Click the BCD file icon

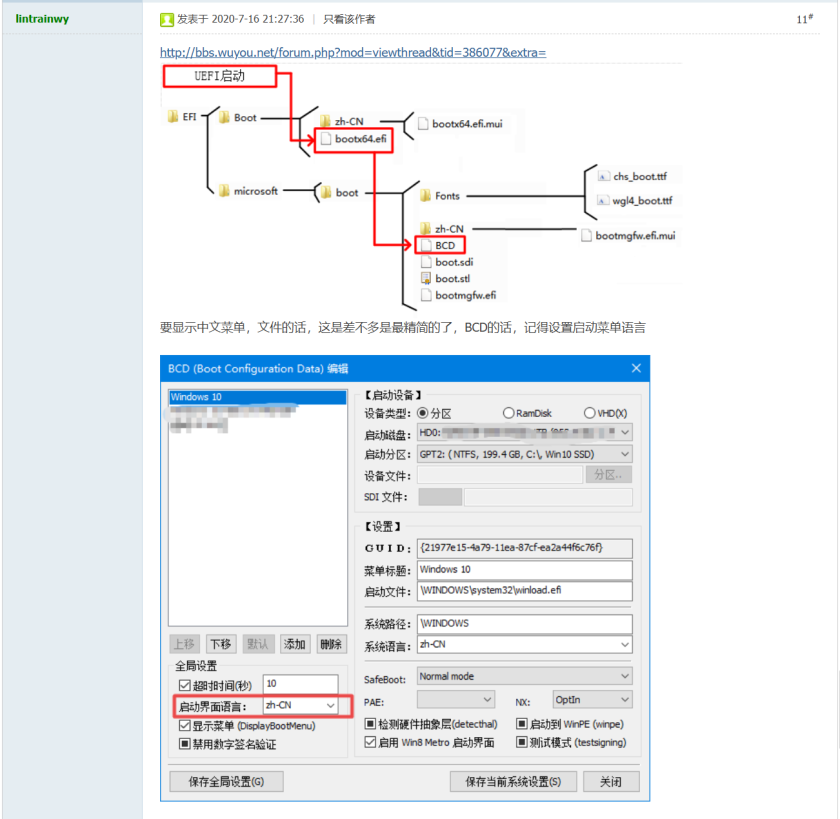426,245
